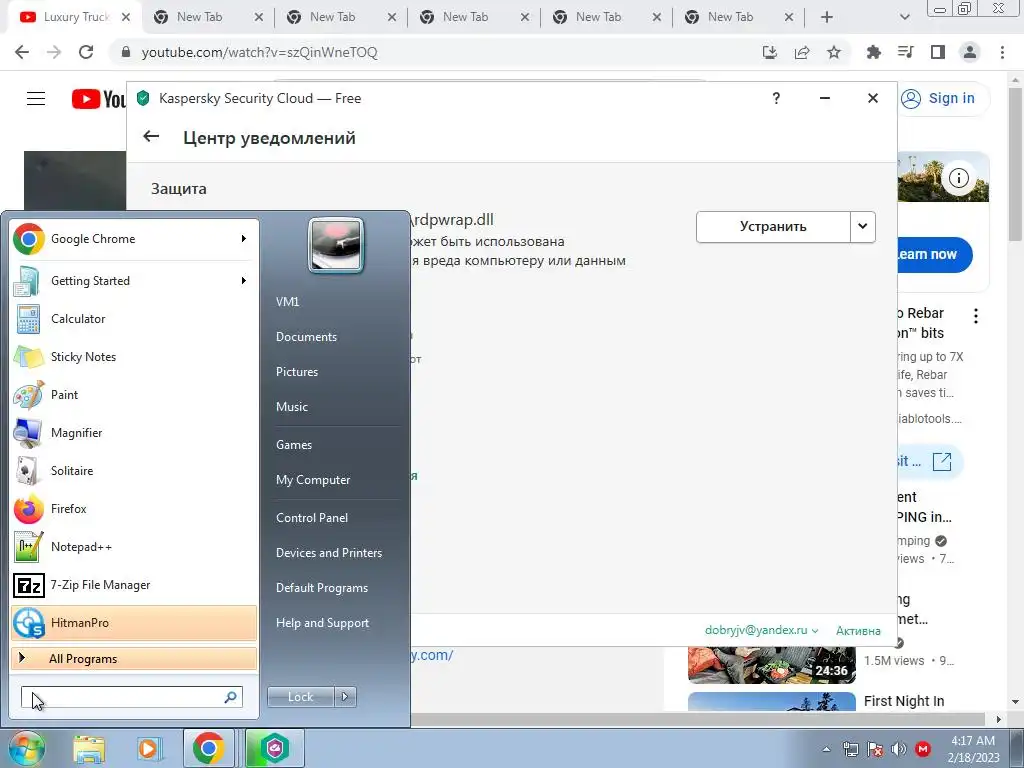Open First Night In video thumbnail
1024x768 pixels.
click(772, 701)
